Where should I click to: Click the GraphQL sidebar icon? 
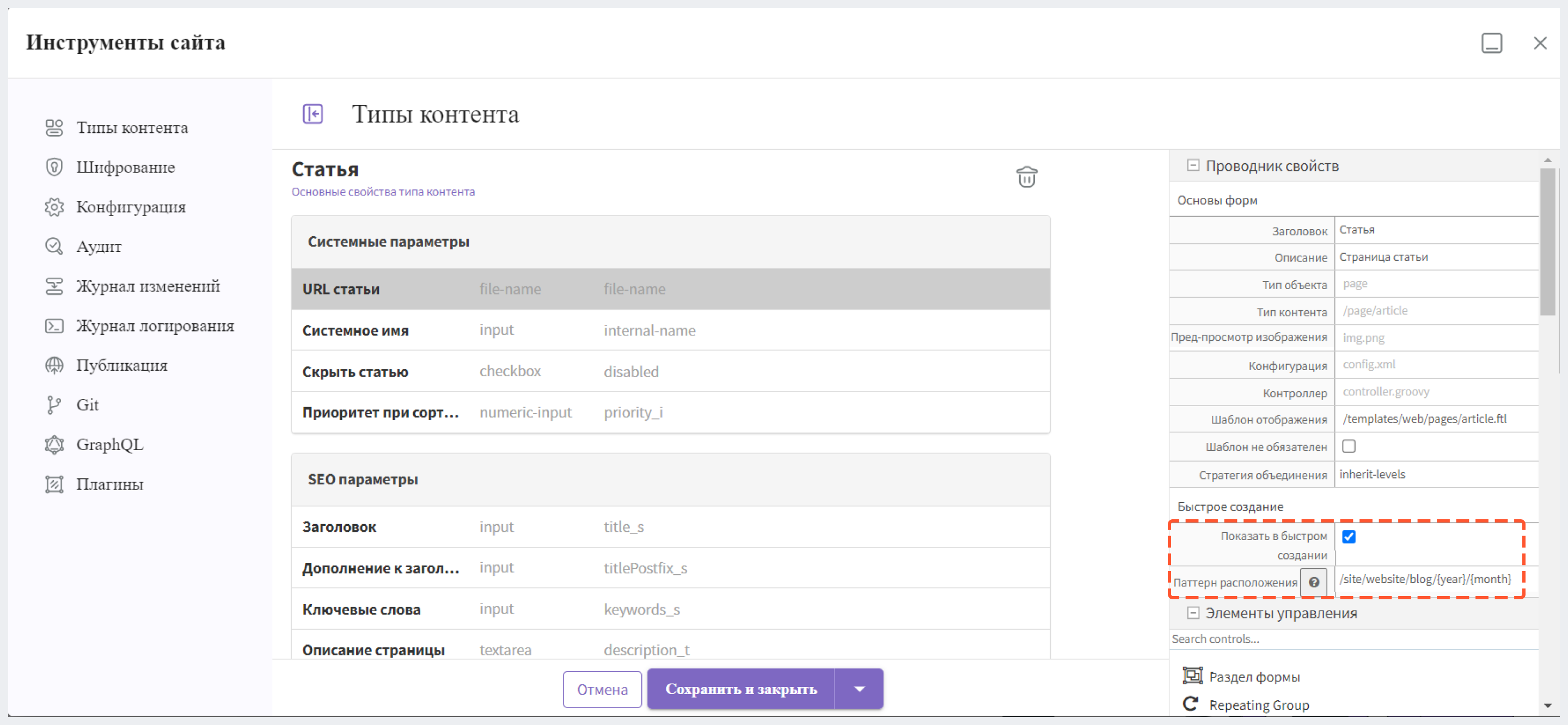tap(53, 443)
